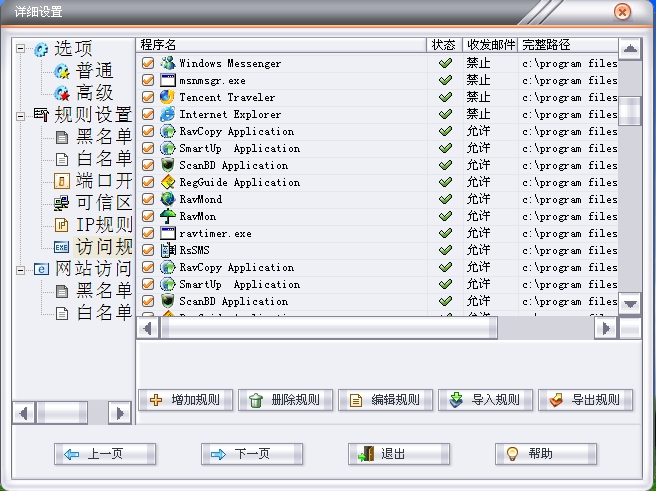Exit dialog with 退出 button
This screenshot has width=656, height=491.
(399, 454)
